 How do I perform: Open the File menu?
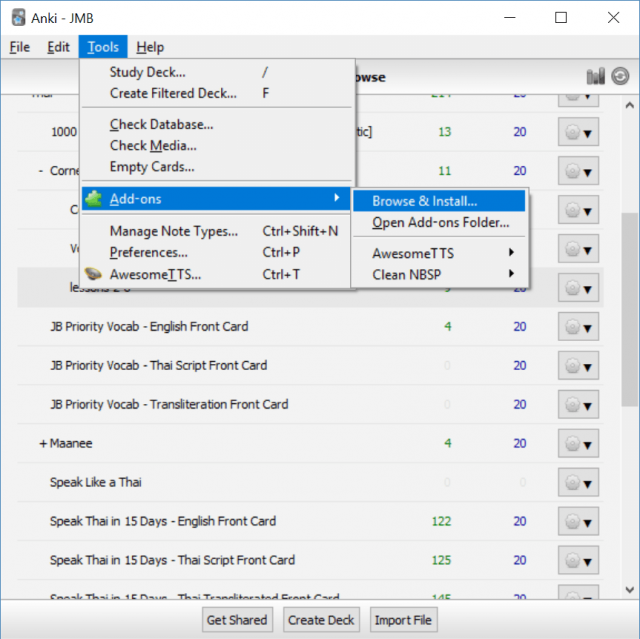point(20,47)
